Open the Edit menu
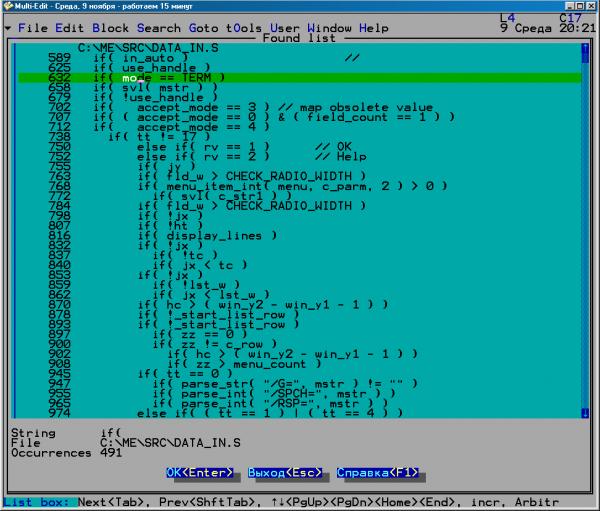The width and height of the screenshot is (600, 511). click(69, 28)
